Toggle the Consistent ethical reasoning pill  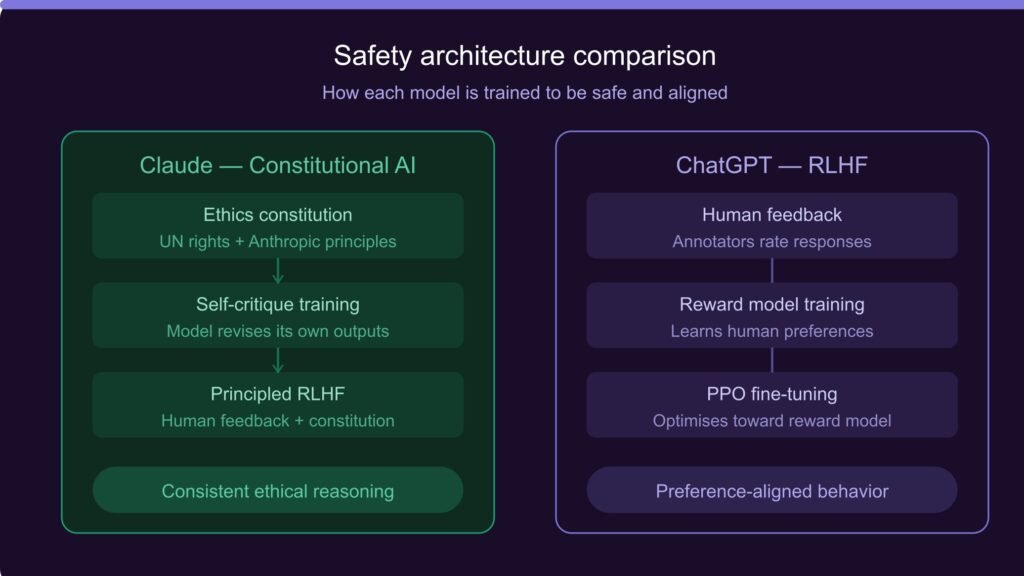point(277,490)
